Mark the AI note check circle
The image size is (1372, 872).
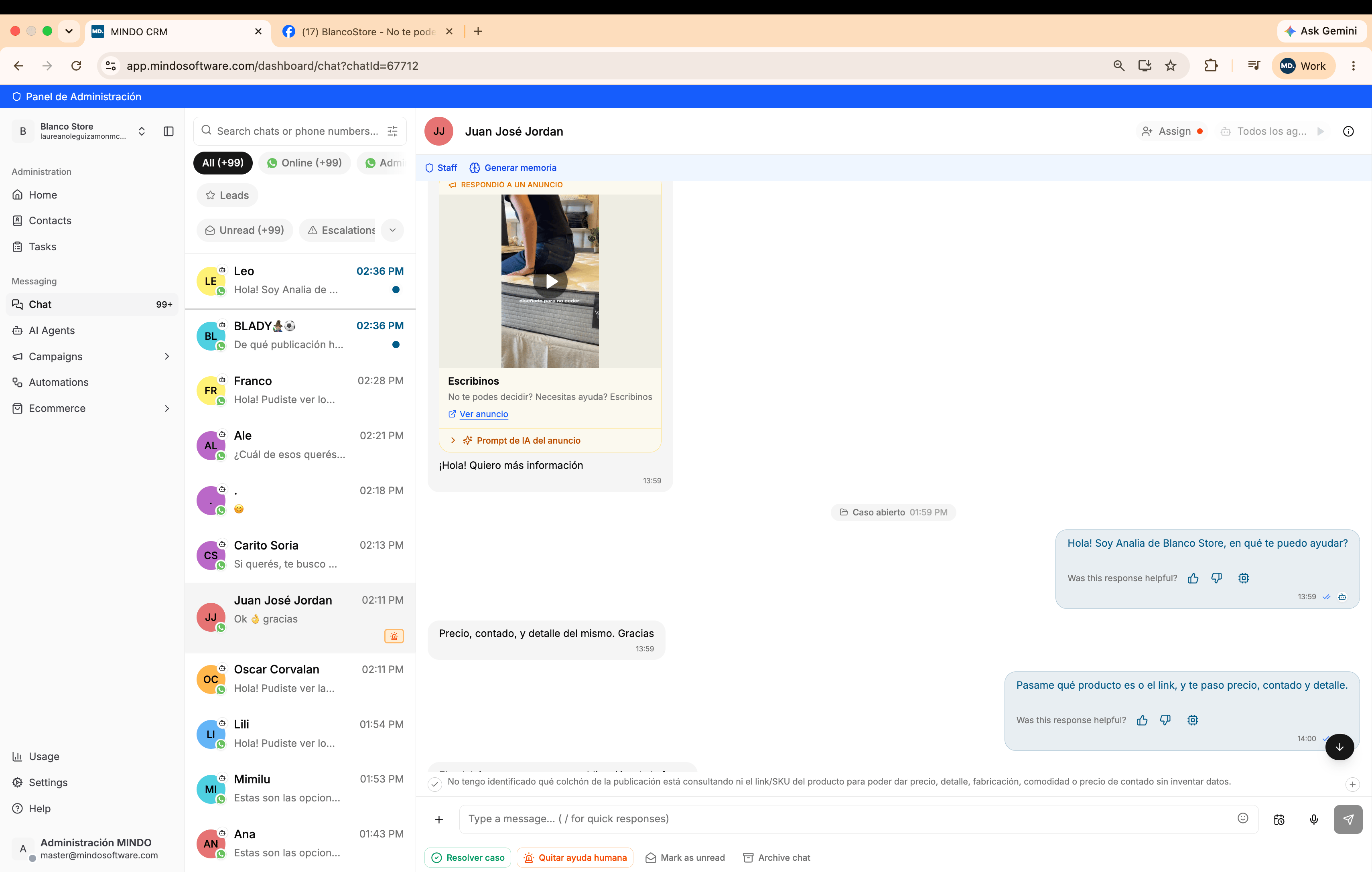pyautogui.click(x=435, y=784)
